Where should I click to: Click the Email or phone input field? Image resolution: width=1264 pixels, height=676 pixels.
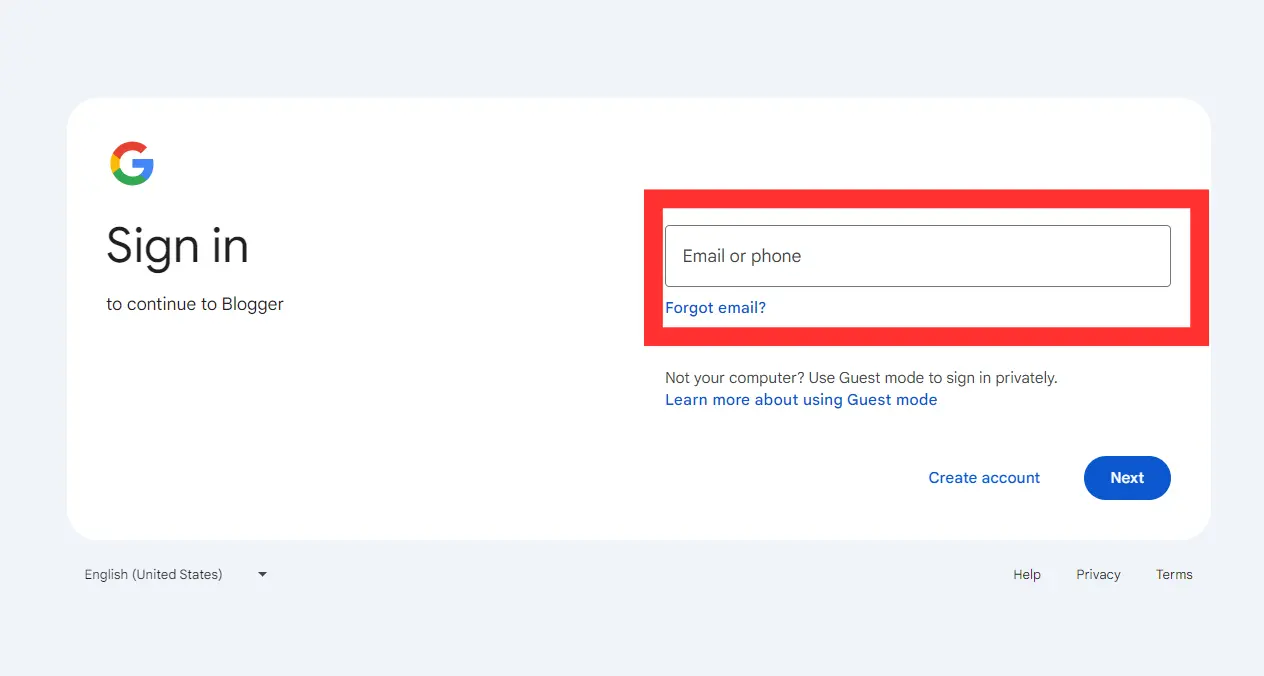pos(916,256)
